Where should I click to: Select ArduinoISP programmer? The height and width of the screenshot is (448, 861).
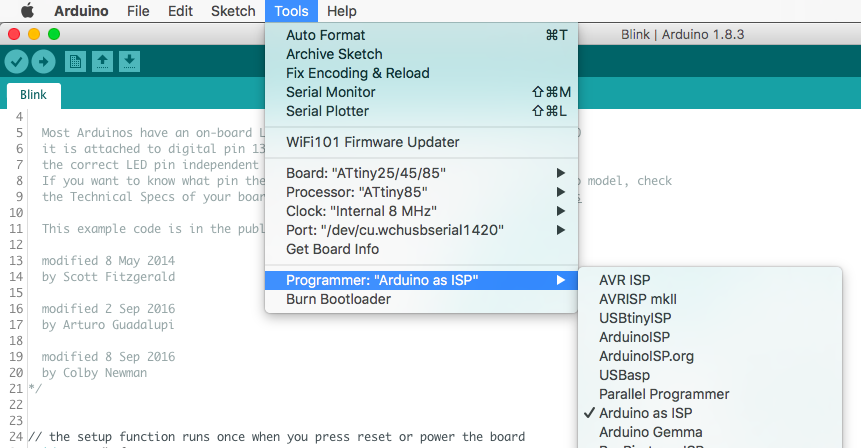coord(710,337)
